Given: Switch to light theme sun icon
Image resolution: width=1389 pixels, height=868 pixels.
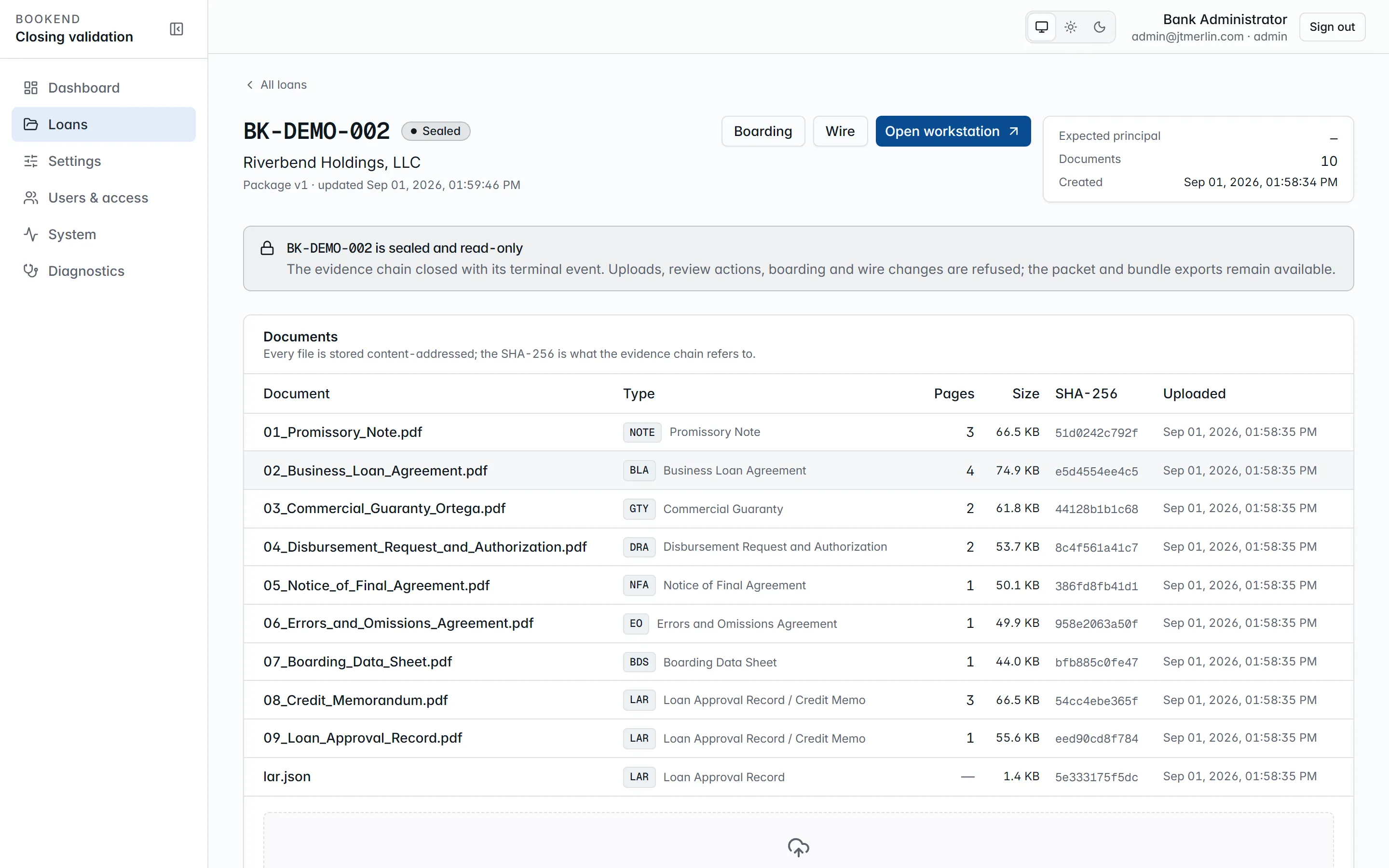Looking at the screenshot, I should [1071, 27].
